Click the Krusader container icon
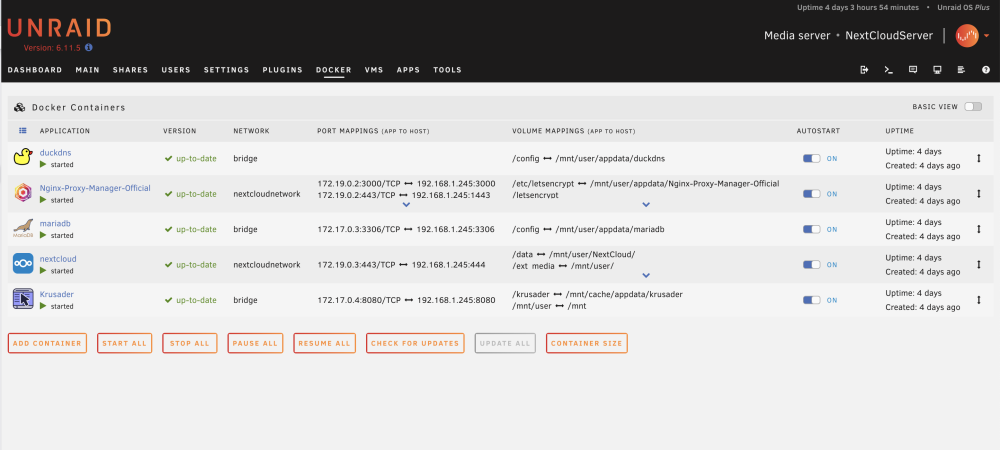1000x450 pixels. 23,299
